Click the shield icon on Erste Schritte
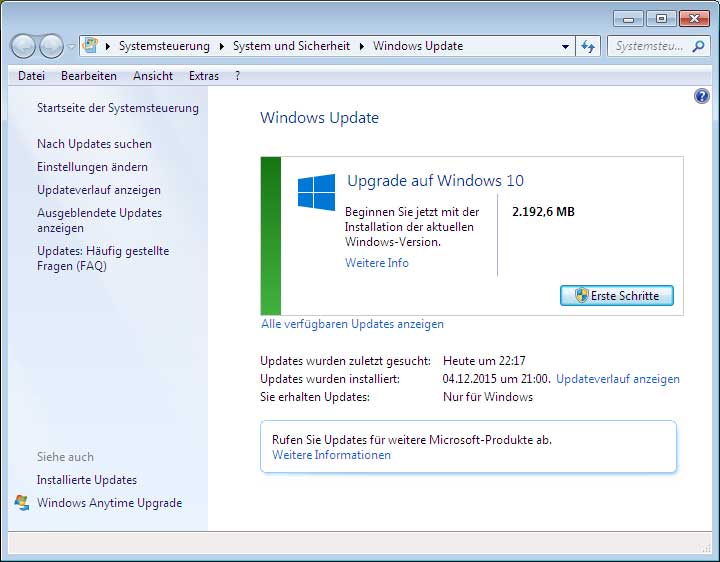 click(581, 295)
